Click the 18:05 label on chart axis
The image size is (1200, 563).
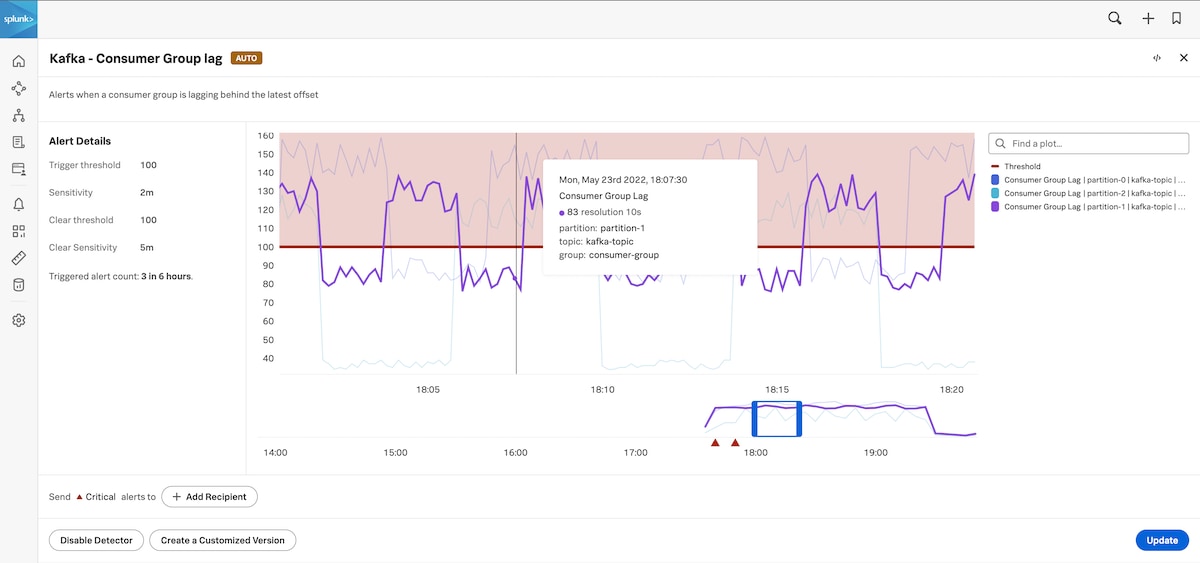click(427, 390)
